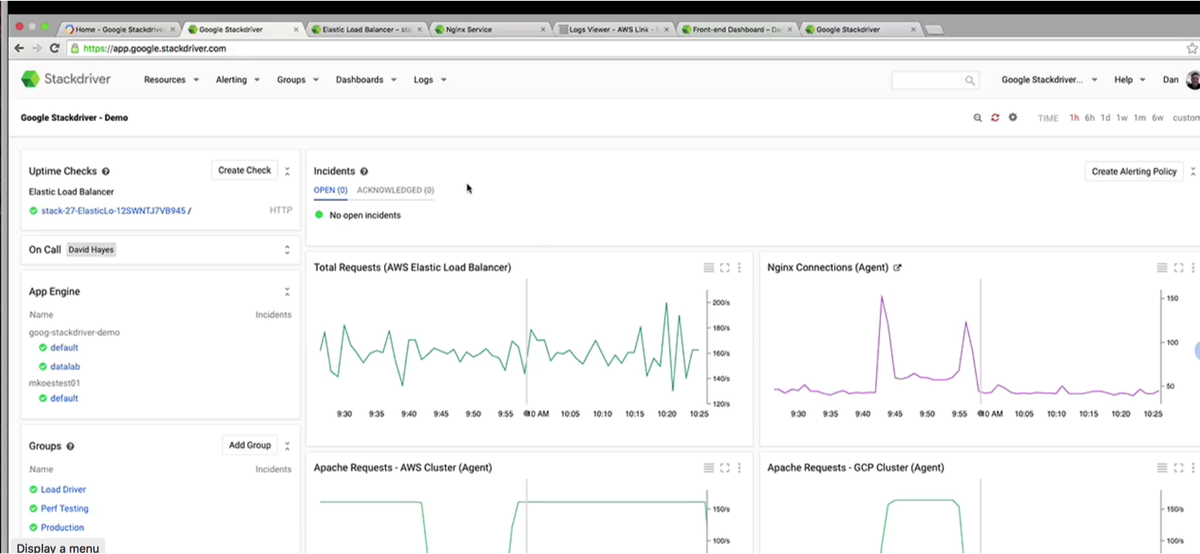Show the legend list for Total Requests chart
The height and width of the screenshot is (554, 1200).
(x=709, y=268)
